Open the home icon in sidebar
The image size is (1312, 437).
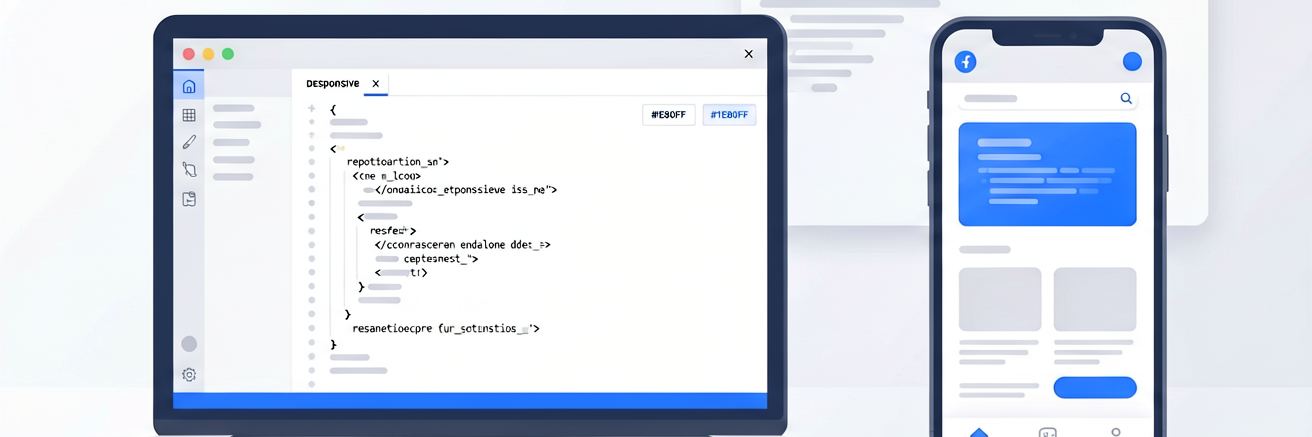point(189,86)
